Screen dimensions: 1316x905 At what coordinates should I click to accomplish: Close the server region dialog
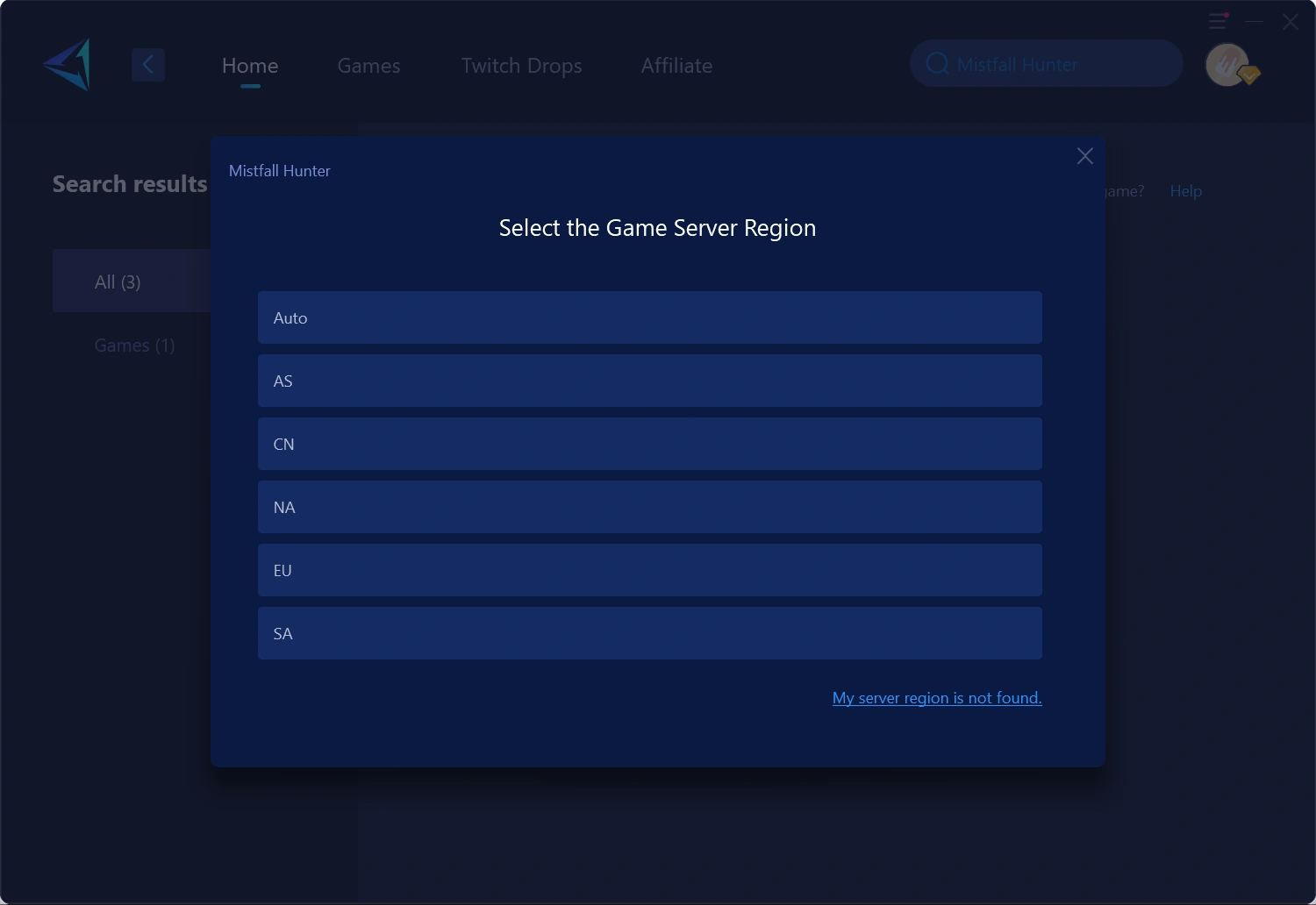pos(1085,156)
